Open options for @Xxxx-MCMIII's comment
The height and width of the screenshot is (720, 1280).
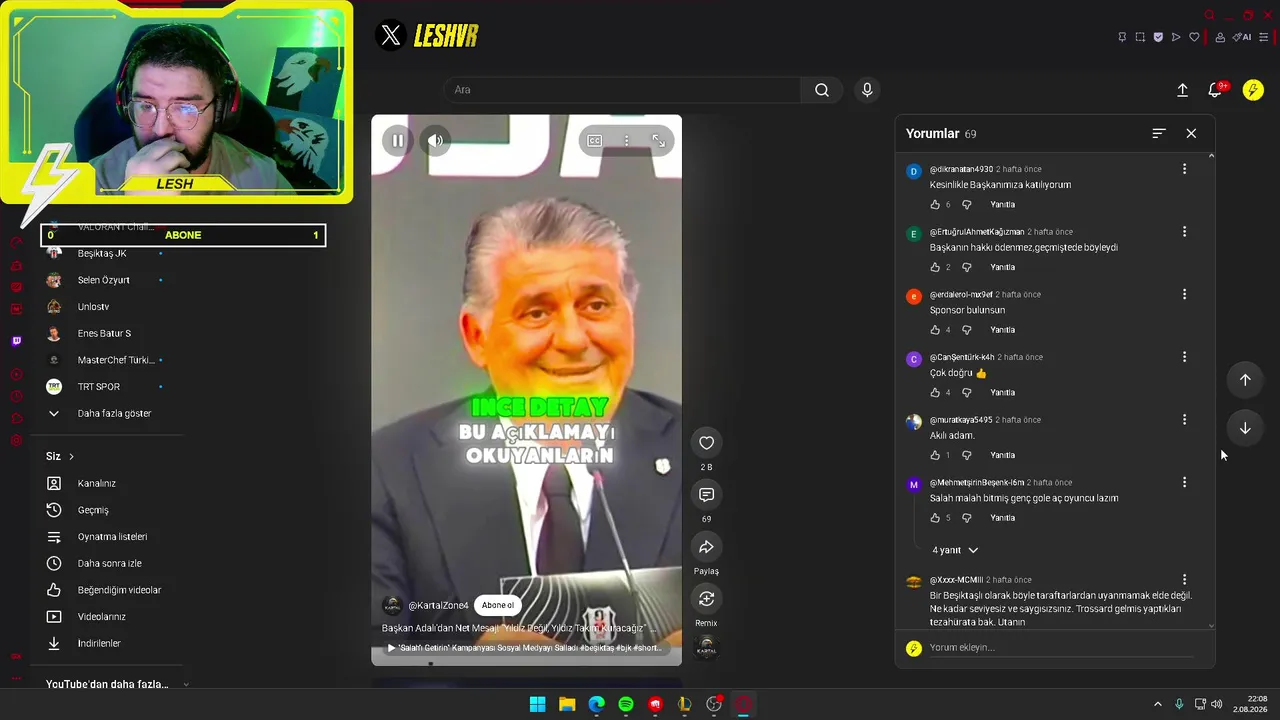coord(1184,580)
